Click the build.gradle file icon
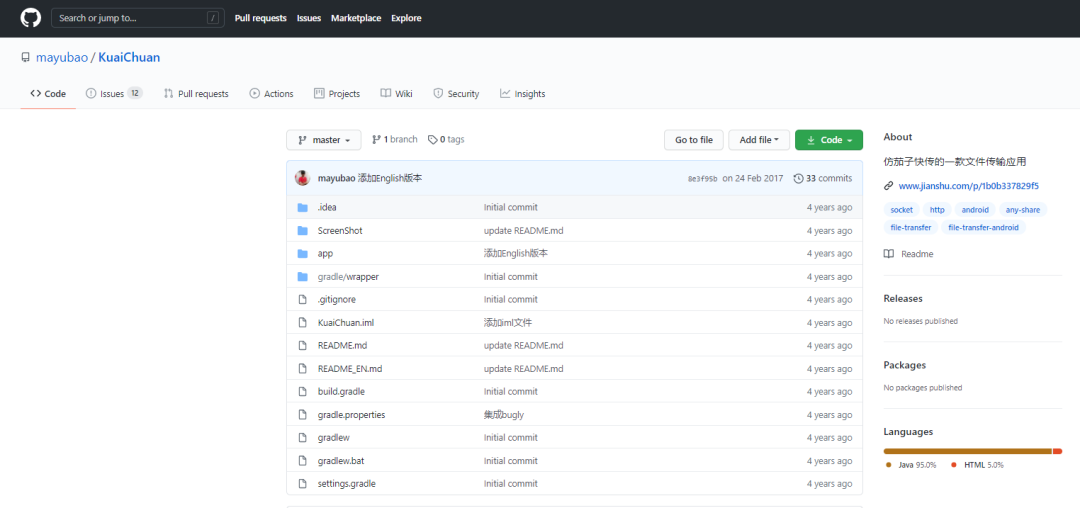Image resolution: width=1080 pixels, height=508 pixels. (302, 392)
